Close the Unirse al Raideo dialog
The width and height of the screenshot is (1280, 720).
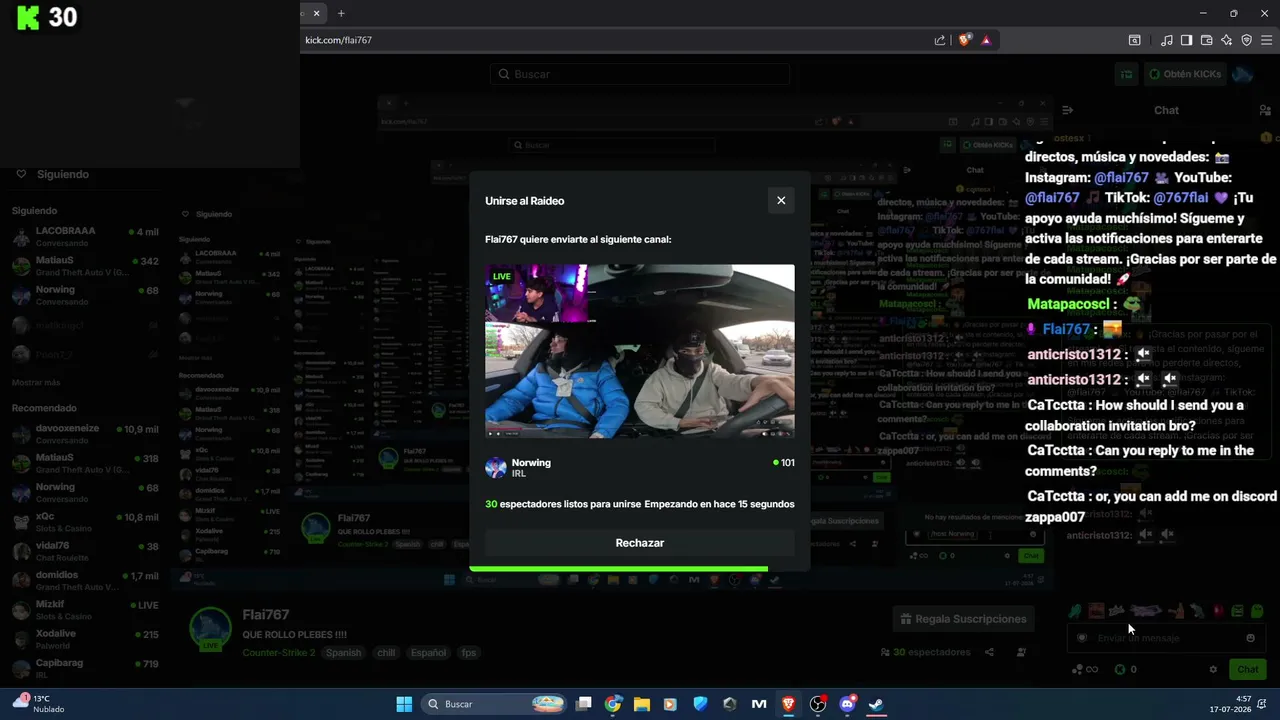click(x=781, y=201)
